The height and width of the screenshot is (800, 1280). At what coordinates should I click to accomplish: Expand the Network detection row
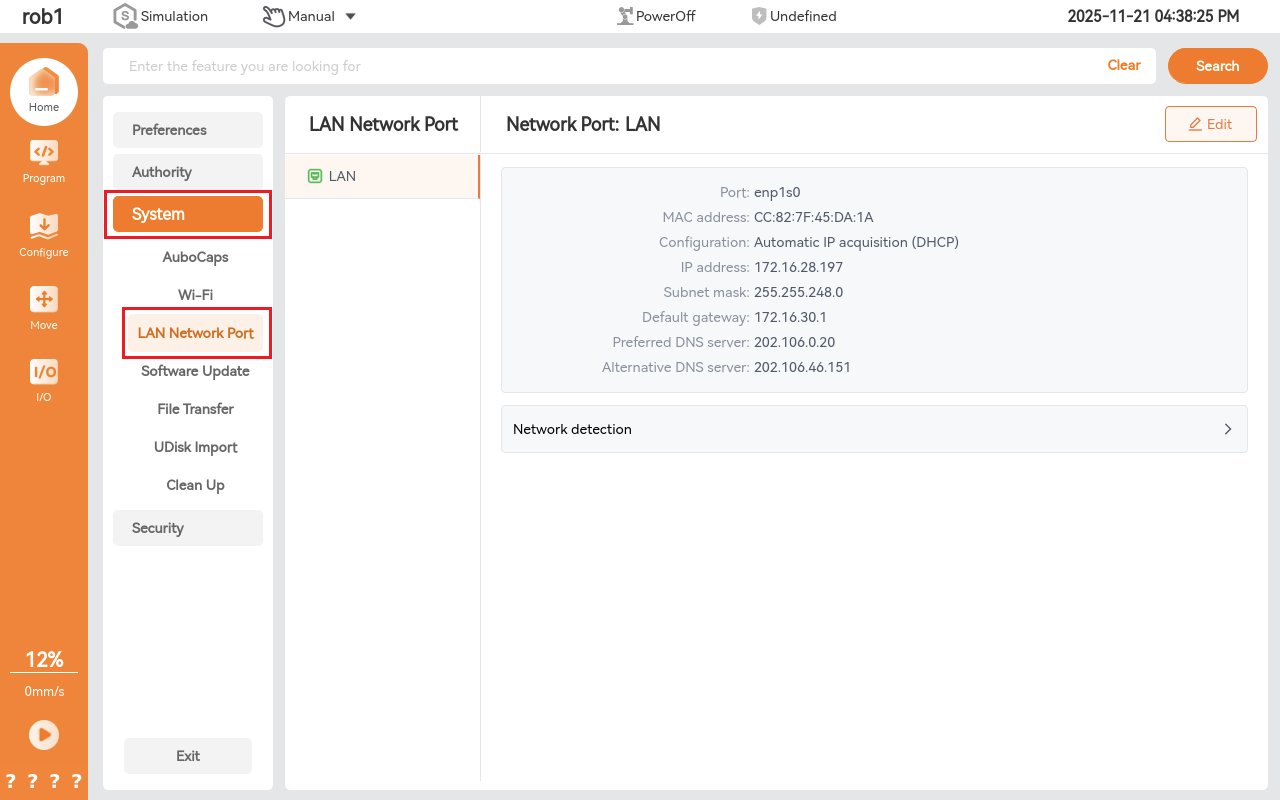(873, 429)
